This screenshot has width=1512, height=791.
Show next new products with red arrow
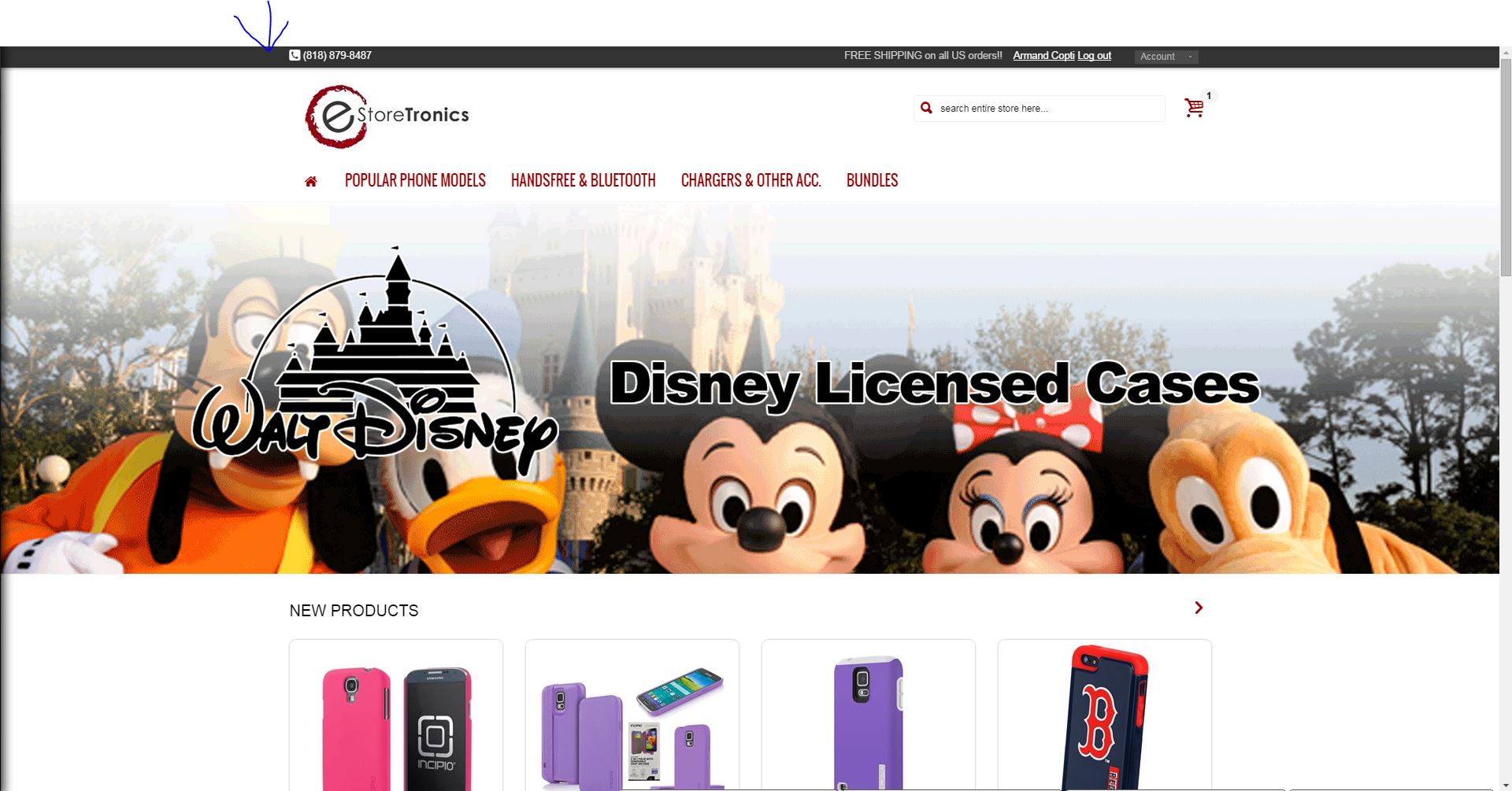[1199, 608]
